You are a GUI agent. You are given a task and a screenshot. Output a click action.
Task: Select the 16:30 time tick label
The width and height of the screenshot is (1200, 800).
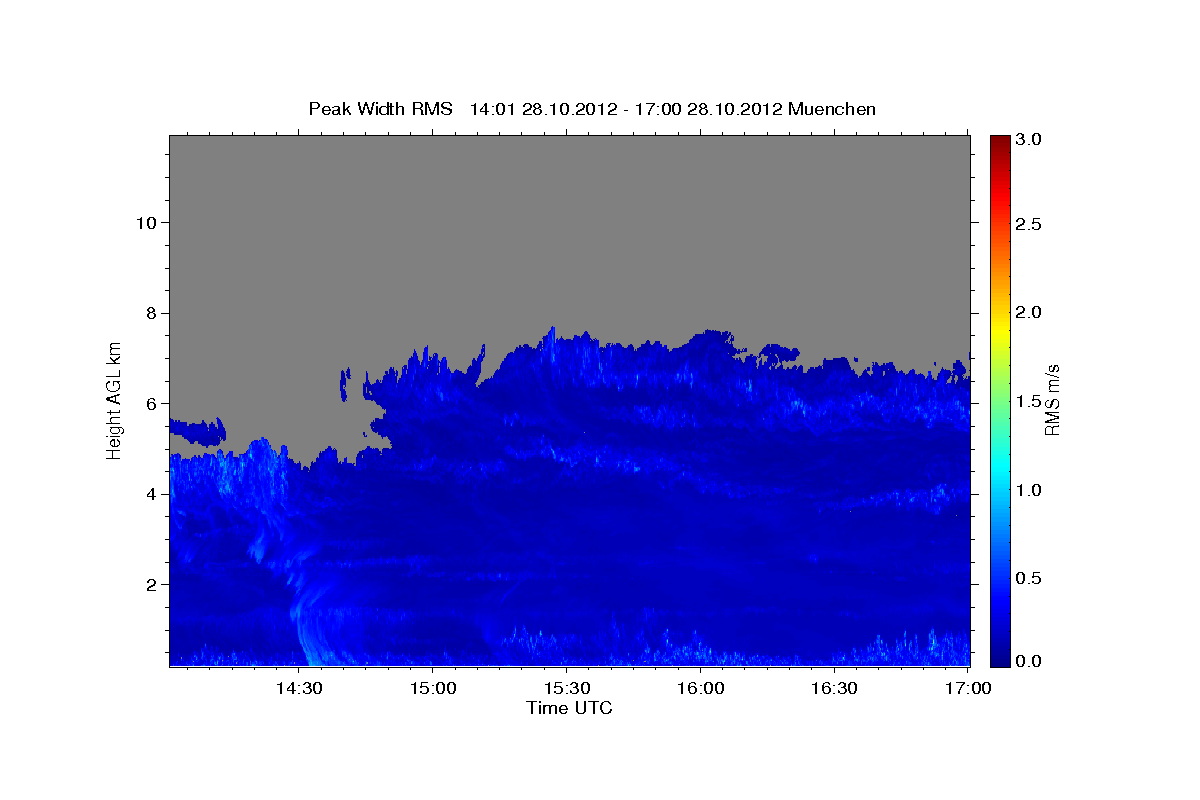pos(834,688)
